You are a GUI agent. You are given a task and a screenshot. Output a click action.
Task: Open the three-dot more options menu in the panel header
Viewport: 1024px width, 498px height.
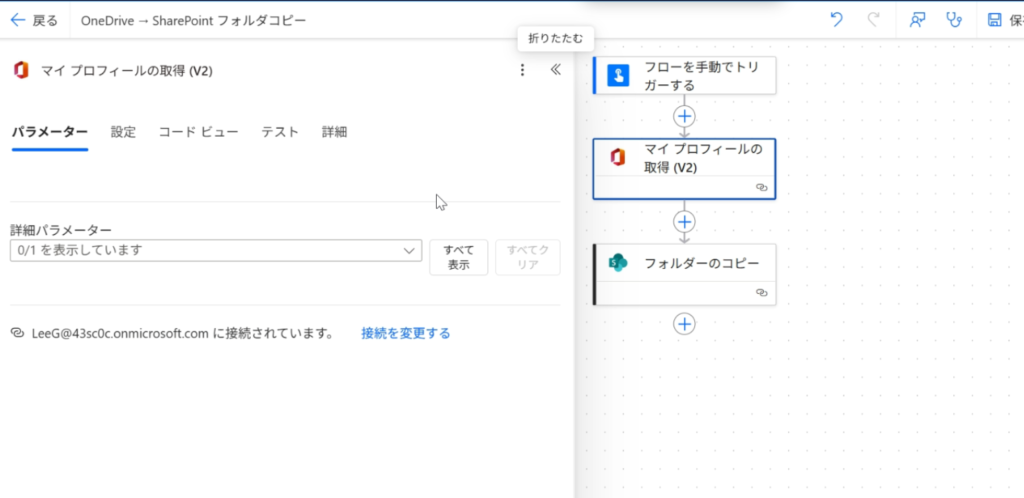click(521, 70)
